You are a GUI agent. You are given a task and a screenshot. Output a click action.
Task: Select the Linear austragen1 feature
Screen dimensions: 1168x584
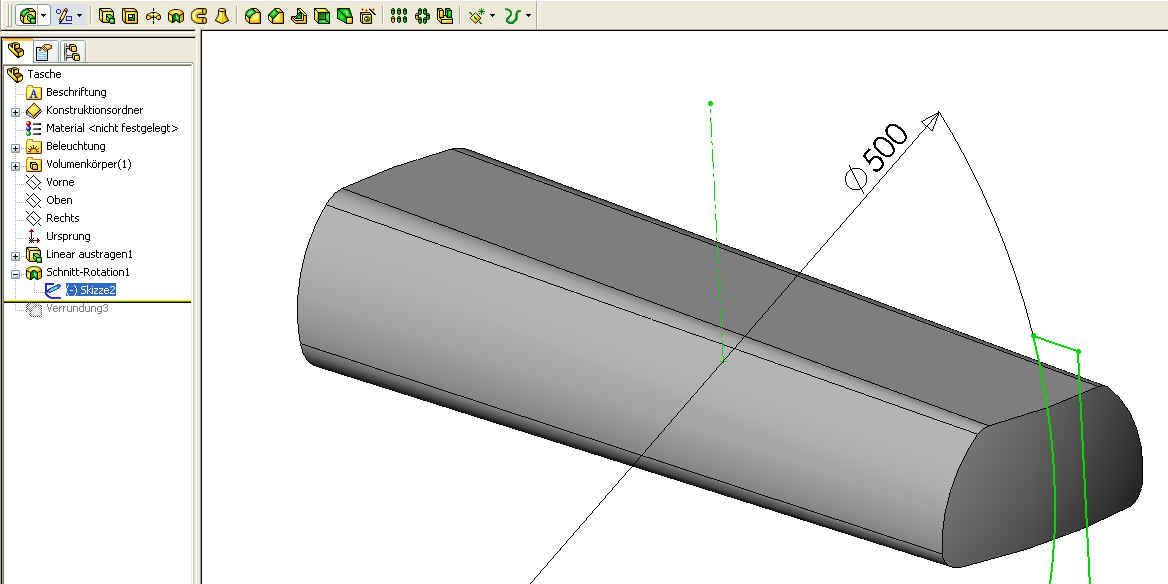point(89,254)
